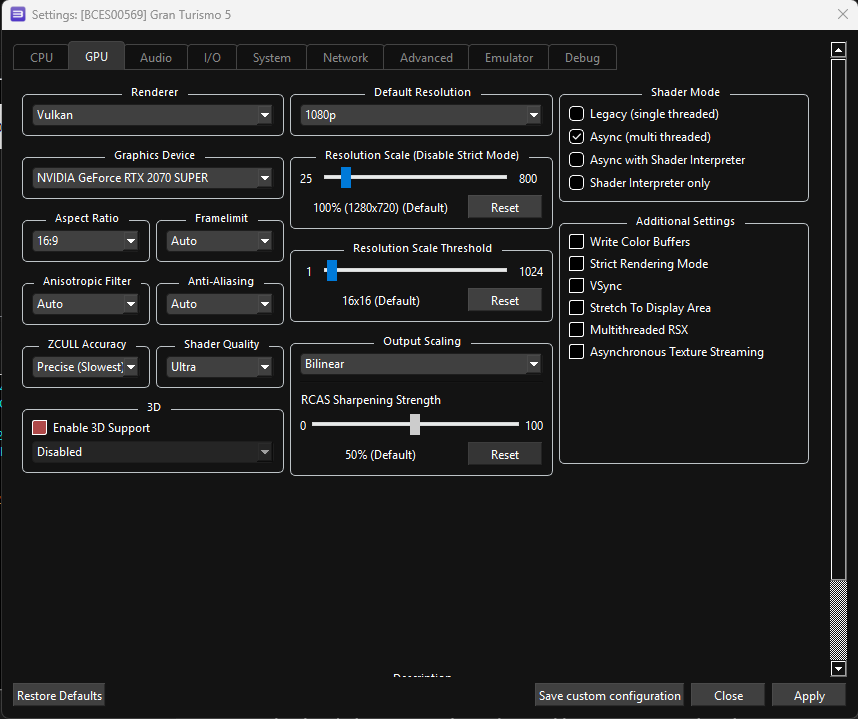
Task: Expand the Default Resolution 1080p dropdown
Action: (x=421, y=115)
